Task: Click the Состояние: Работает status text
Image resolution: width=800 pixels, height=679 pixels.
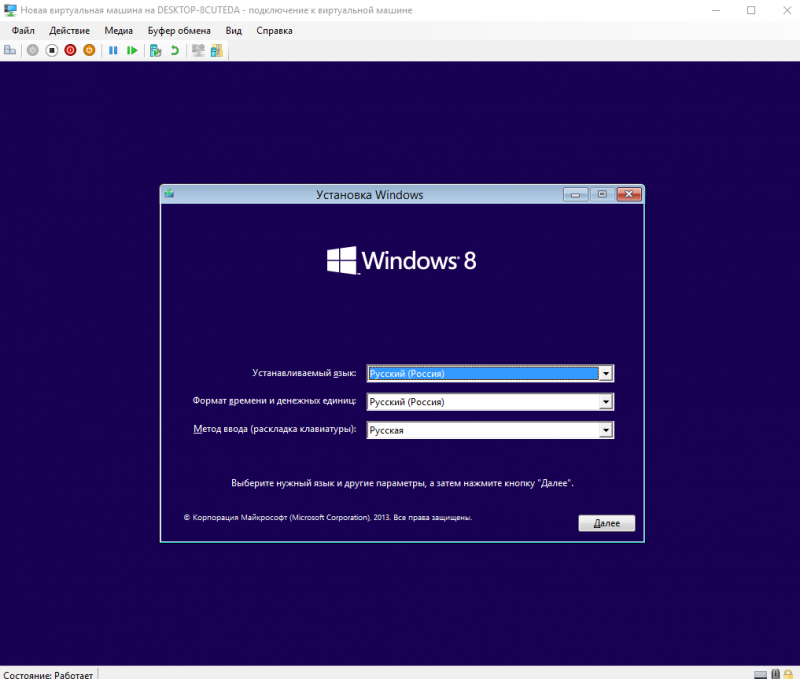Action: [x=48, y=674]
